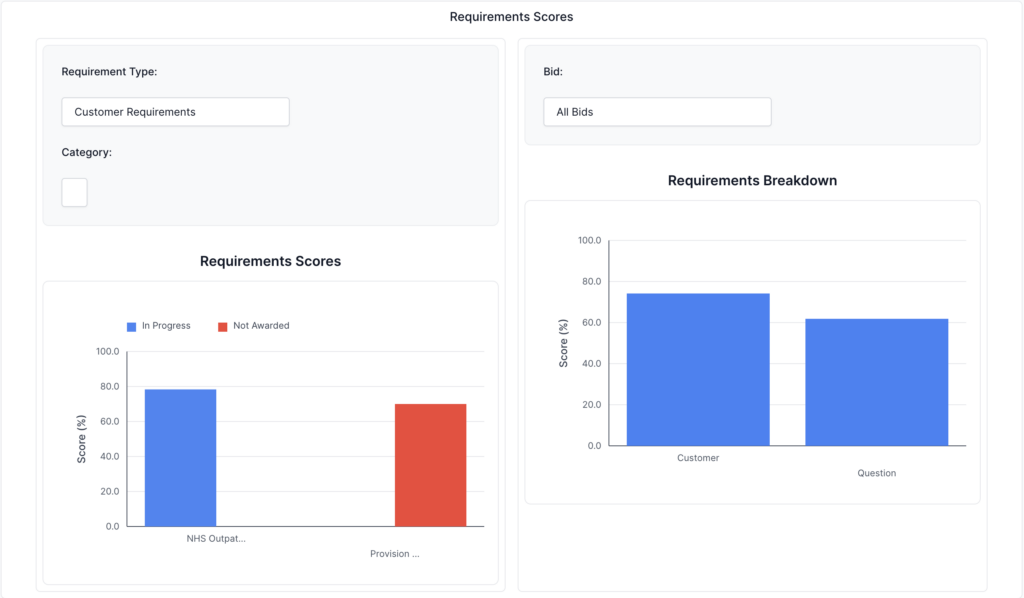1024x598 pixels.
Task: Click the Requirements Breakdown chart title
Action: [x=752, y=181]
